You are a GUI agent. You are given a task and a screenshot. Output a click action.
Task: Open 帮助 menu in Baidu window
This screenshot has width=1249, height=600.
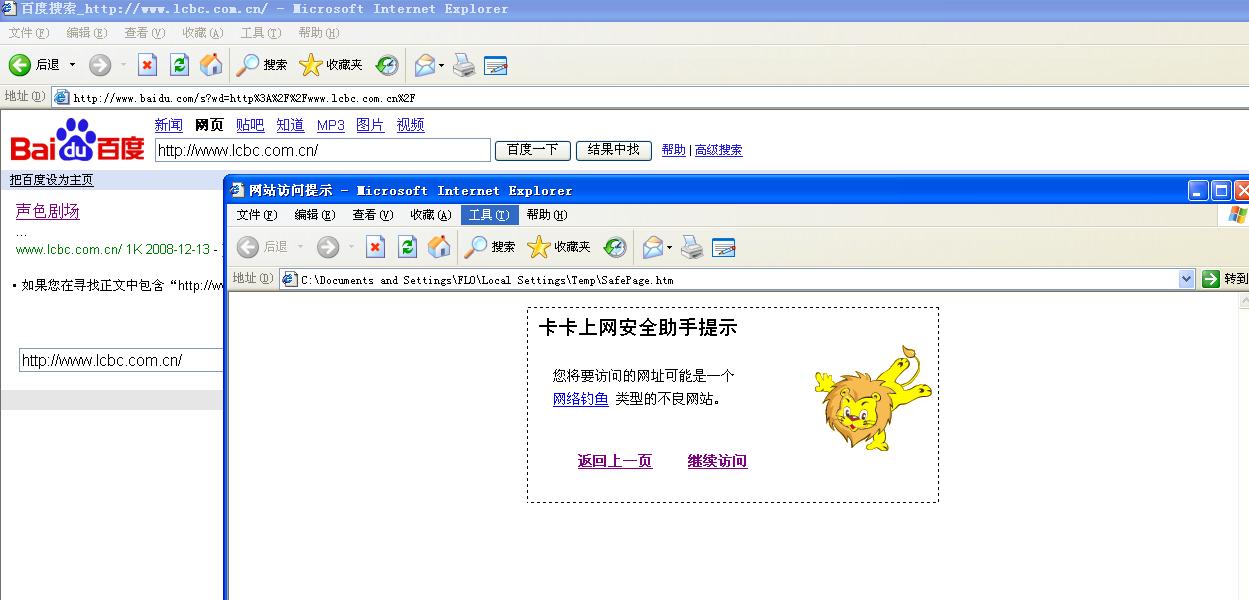tap(318, 33)
